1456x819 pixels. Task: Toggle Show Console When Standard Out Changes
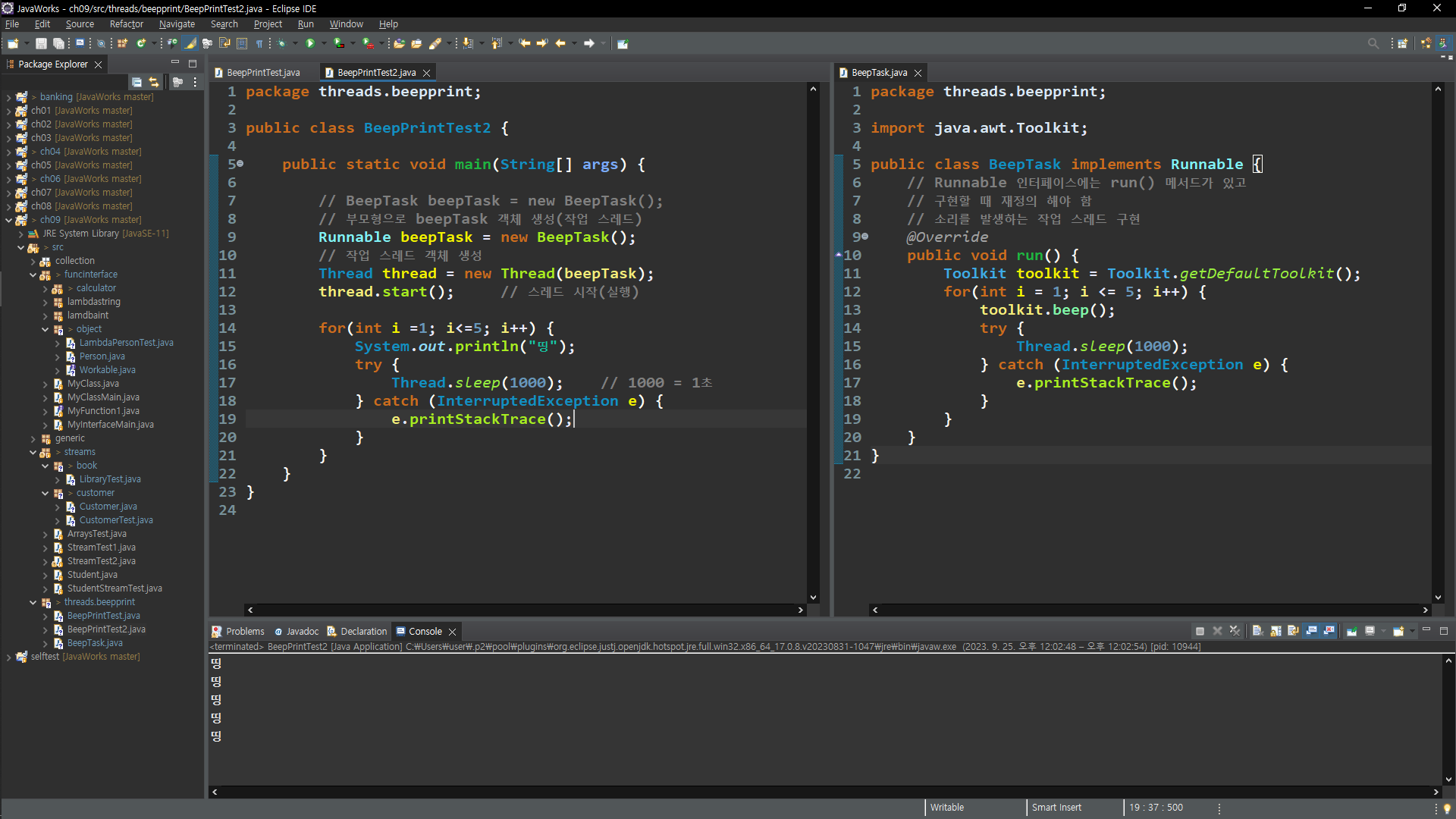pyautogui.click(x=1311, y=631)
